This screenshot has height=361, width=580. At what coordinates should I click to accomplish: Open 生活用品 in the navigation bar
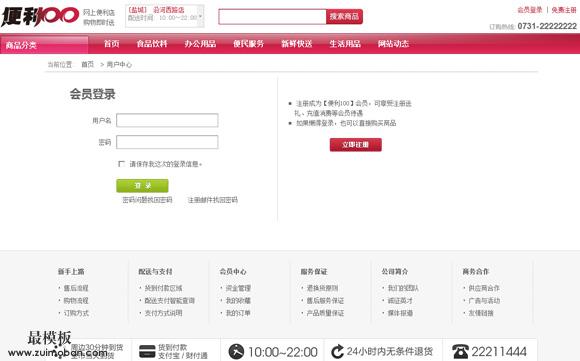345,44
